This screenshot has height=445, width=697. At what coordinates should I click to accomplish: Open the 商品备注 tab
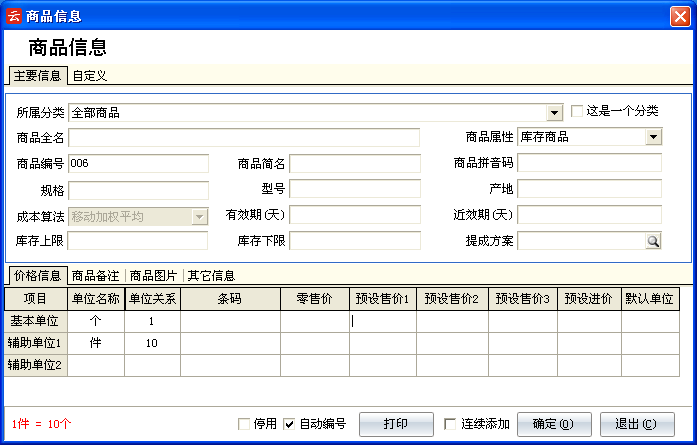(x=96, y=275)
